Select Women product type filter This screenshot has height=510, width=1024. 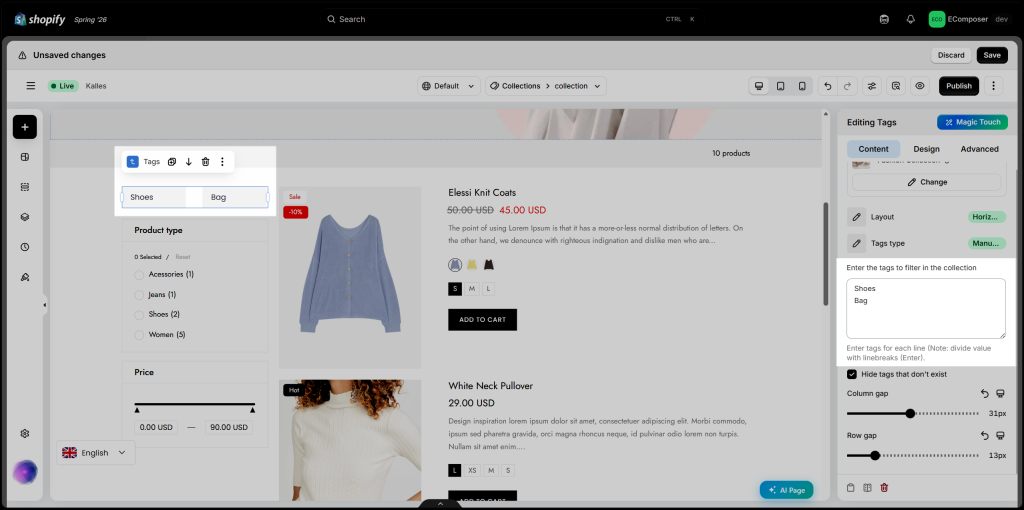[x=138, y=335]
